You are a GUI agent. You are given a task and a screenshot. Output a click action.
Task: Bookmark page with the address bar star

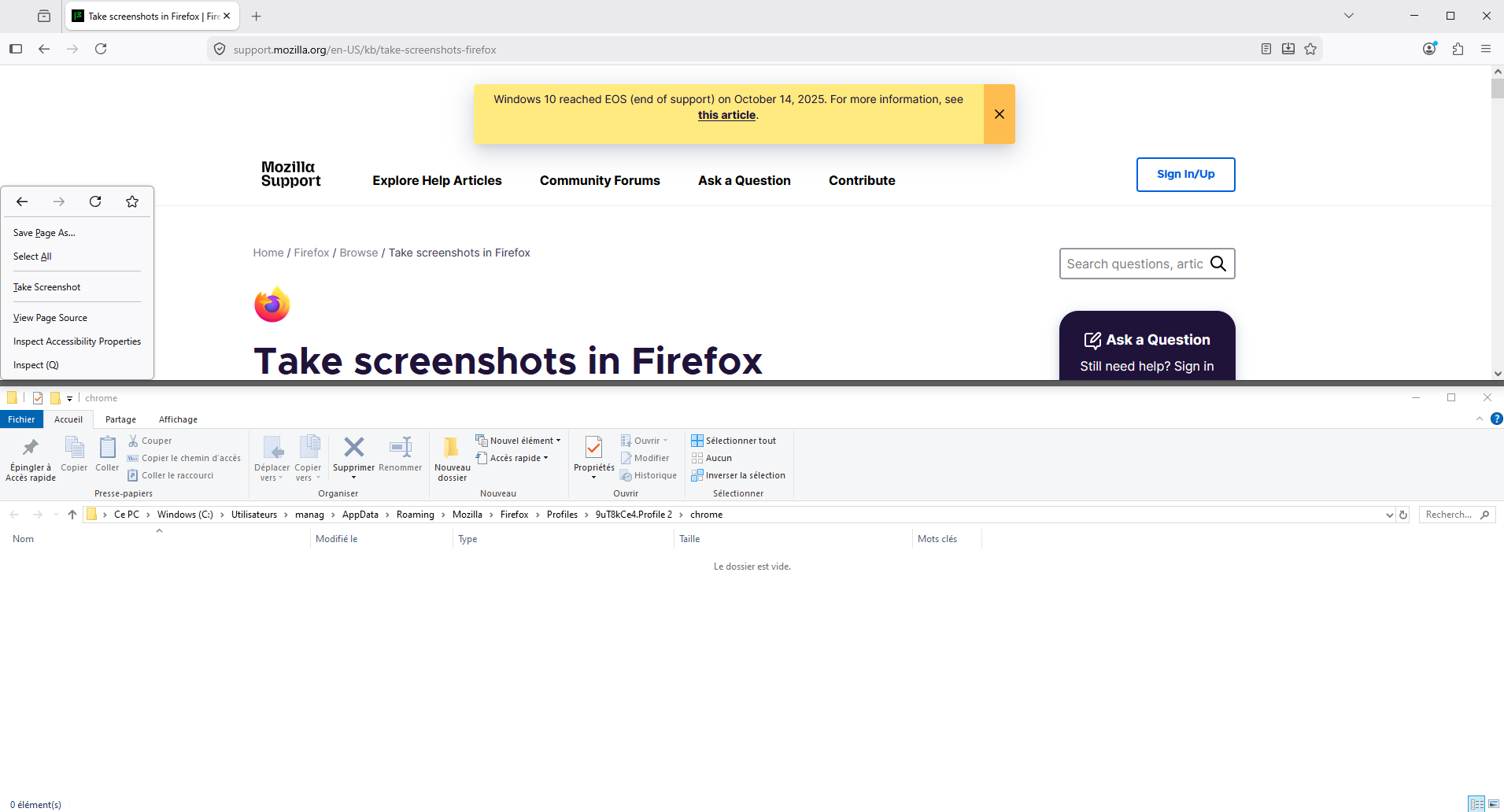point(1310,49)
